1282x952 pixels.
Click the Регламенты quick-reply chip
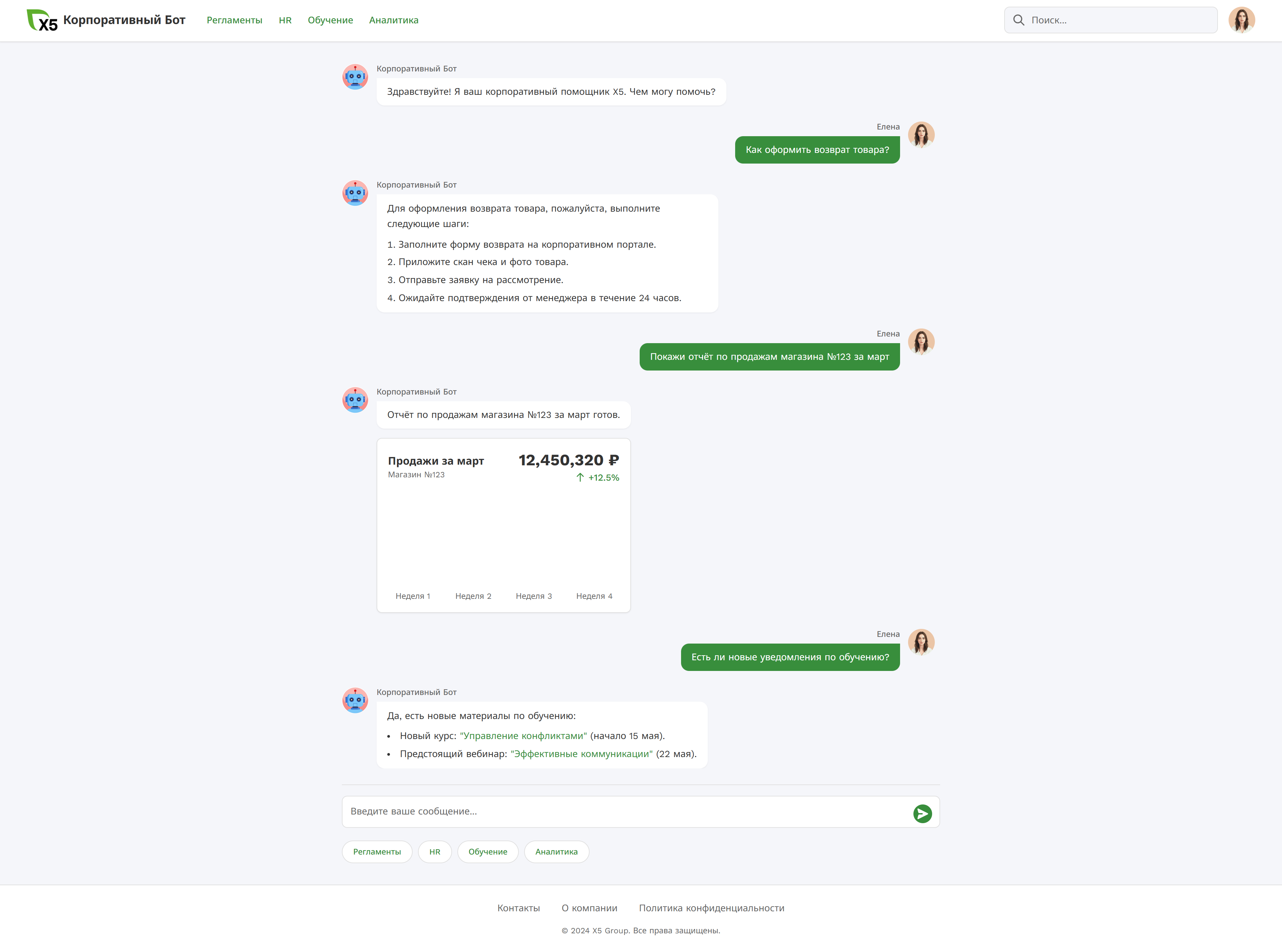(377, 852)
